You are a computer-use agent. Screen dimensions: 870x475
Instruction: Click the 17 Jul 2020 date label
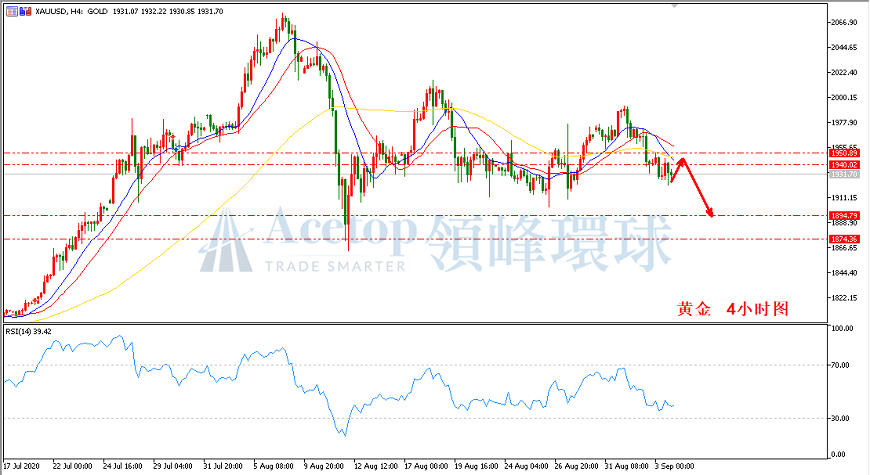22,466
